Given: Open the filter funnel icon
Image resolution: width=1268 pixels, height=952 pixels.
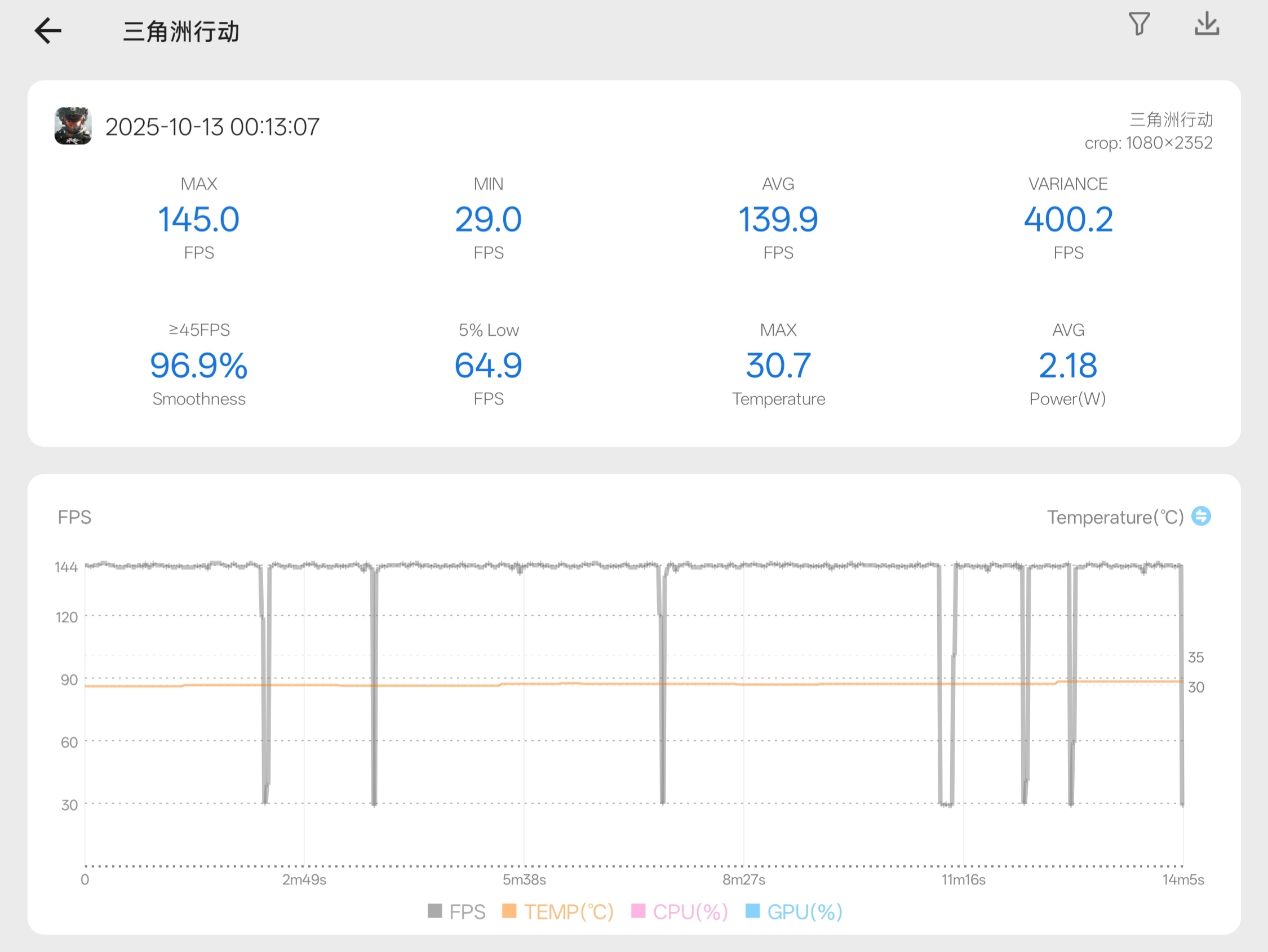Looking at the screenshot, I should [x=1138, y=24].
